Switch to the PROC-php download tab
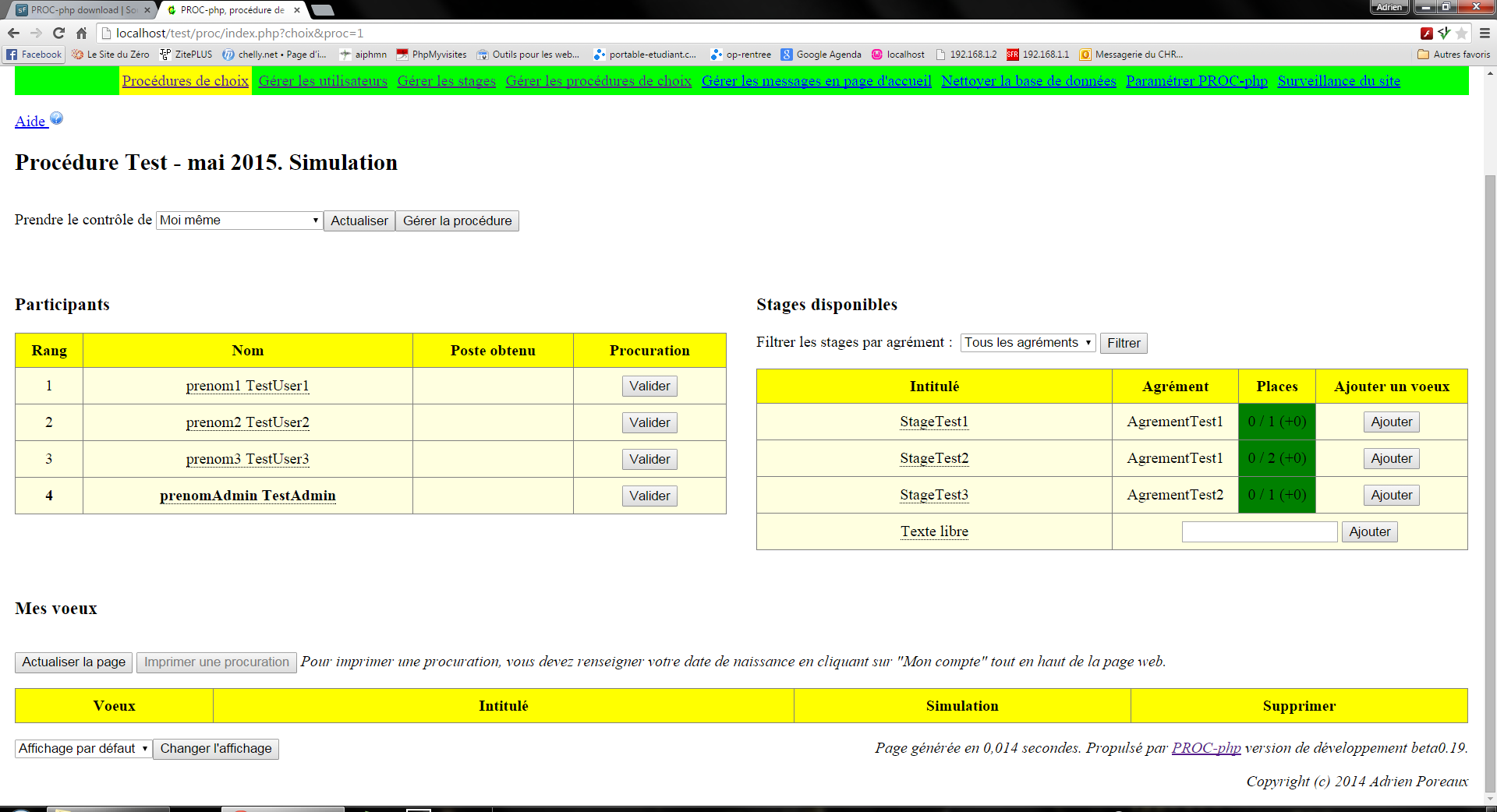This screenshot has width=1497, height=812. pos(78,10)
